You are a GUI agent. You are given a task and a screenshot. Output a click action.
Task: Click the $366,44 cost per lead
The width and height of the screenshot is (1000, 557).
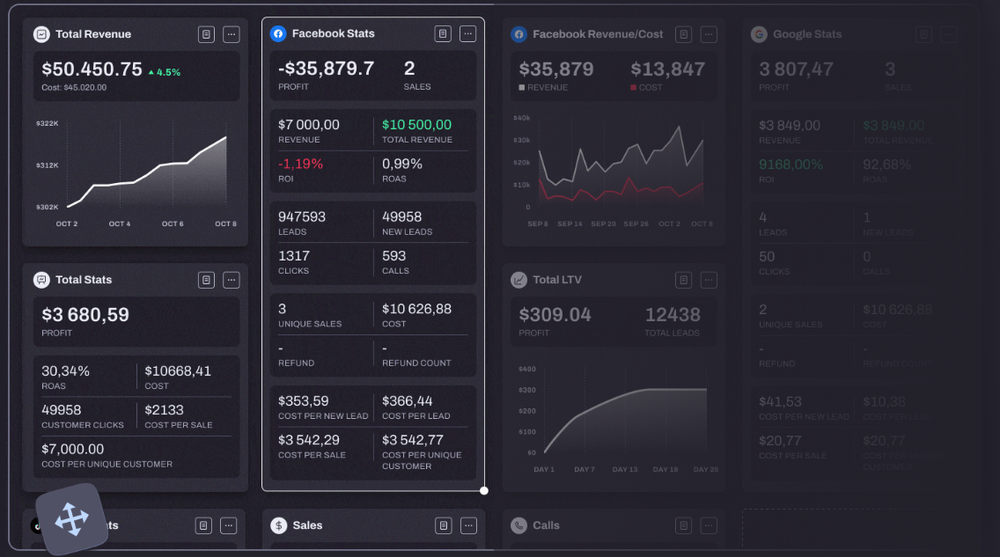[407, 401]
